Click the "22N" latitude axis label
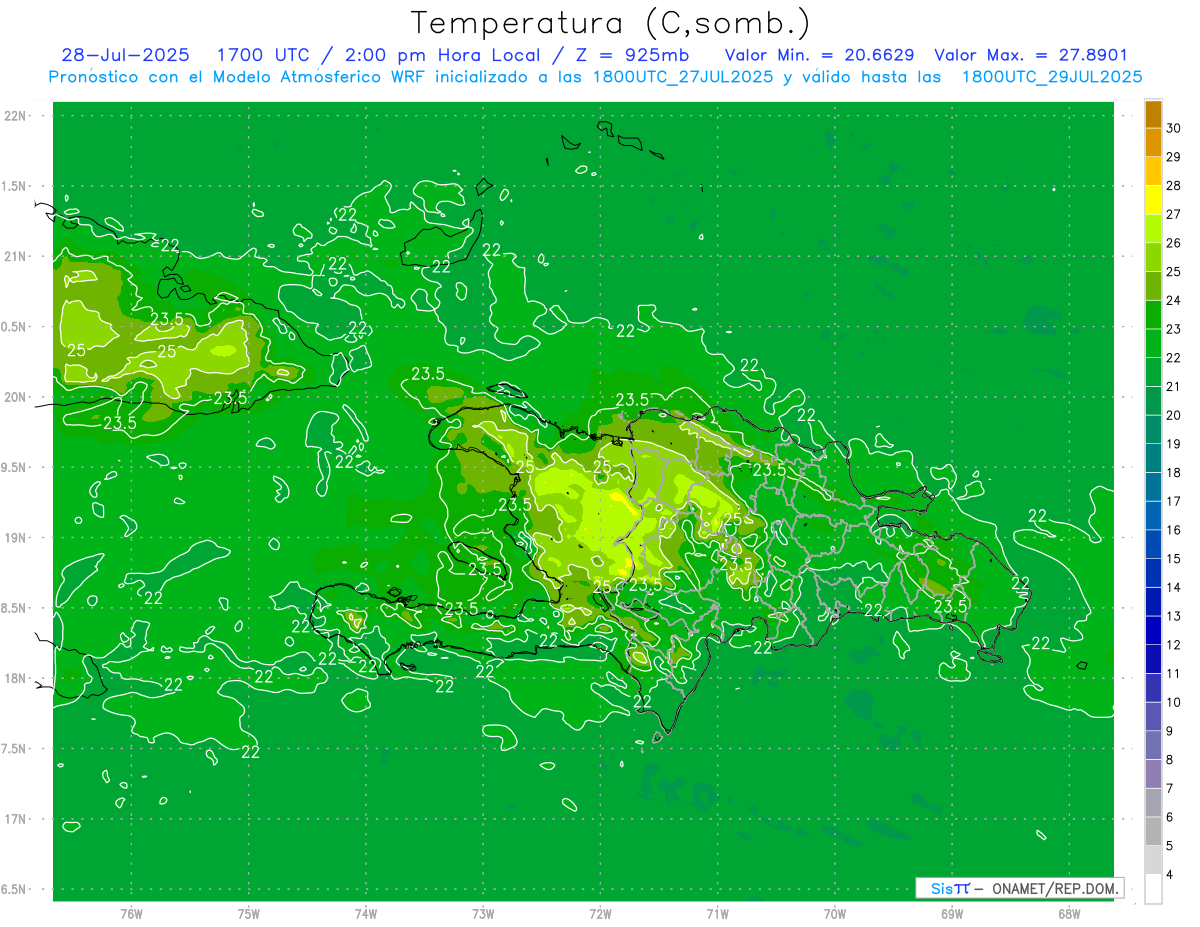Image resolution: width=1200 pixels, height=927 pixels. coord(15,116)
